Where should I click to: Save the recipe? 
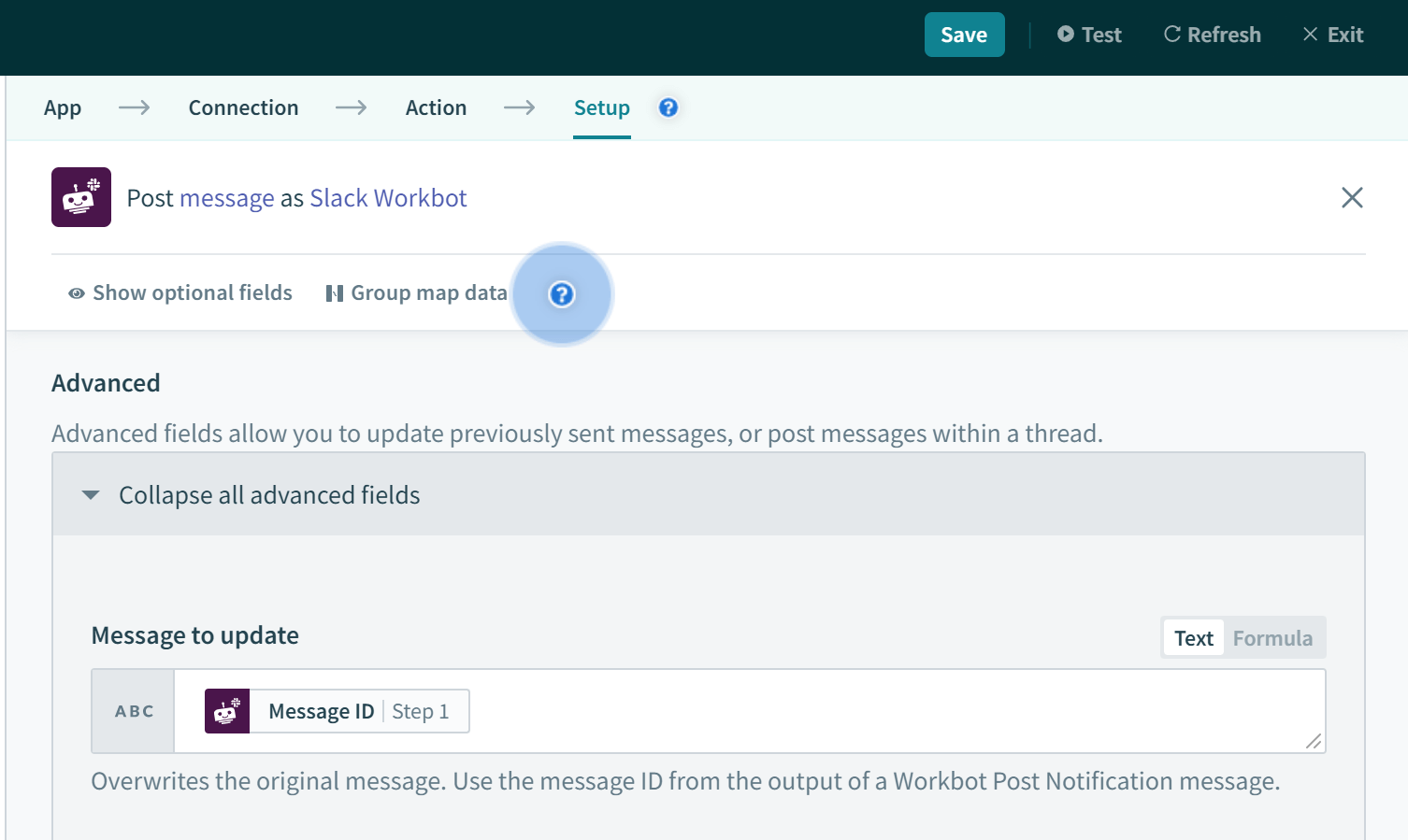click(x=964, y=34)
